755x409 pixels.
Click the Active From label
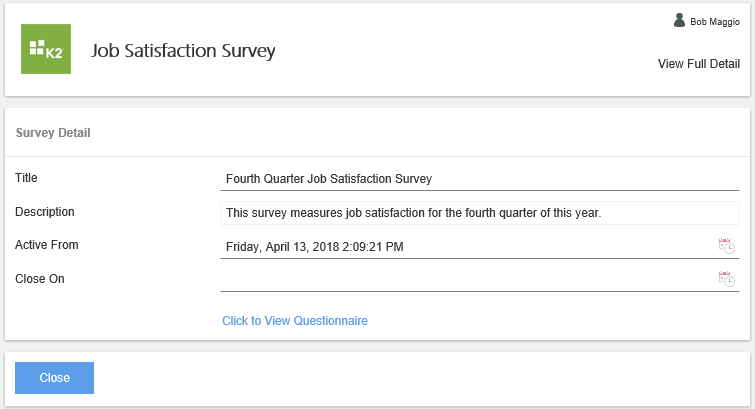[x=46, y=245]
